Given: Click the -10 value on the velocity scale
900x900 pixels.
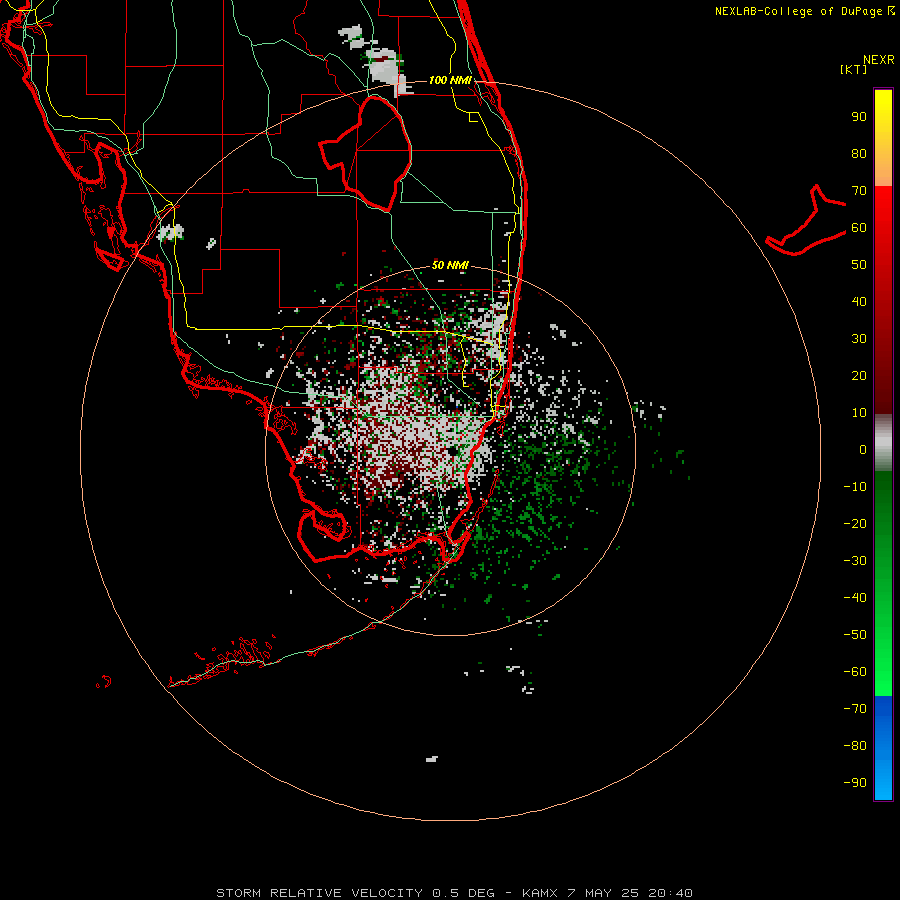Looking at the screenshot, I should pyautogui.click(x=855, y=487).
